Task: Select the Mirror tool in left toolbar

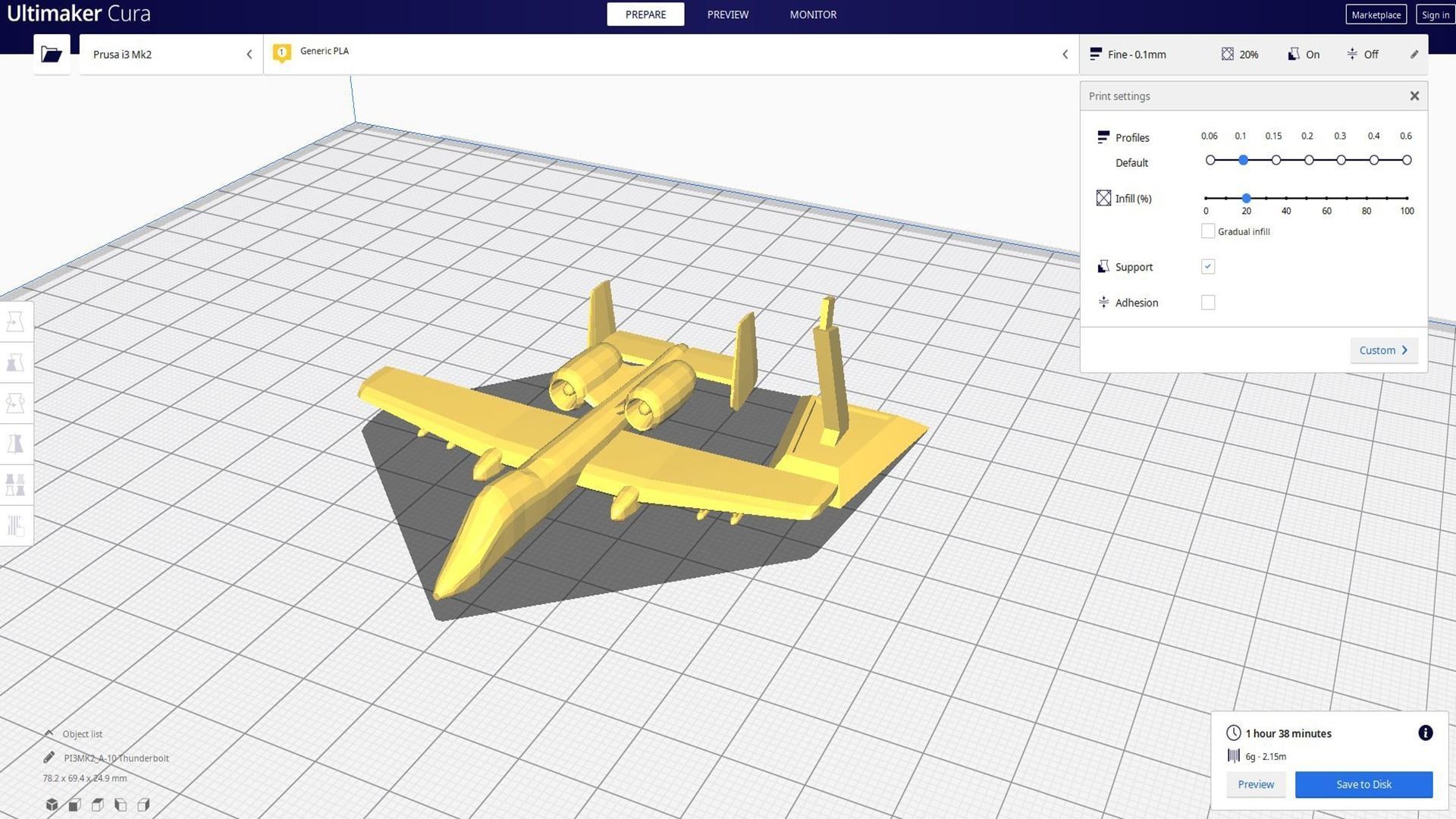Action: (16, 444)
